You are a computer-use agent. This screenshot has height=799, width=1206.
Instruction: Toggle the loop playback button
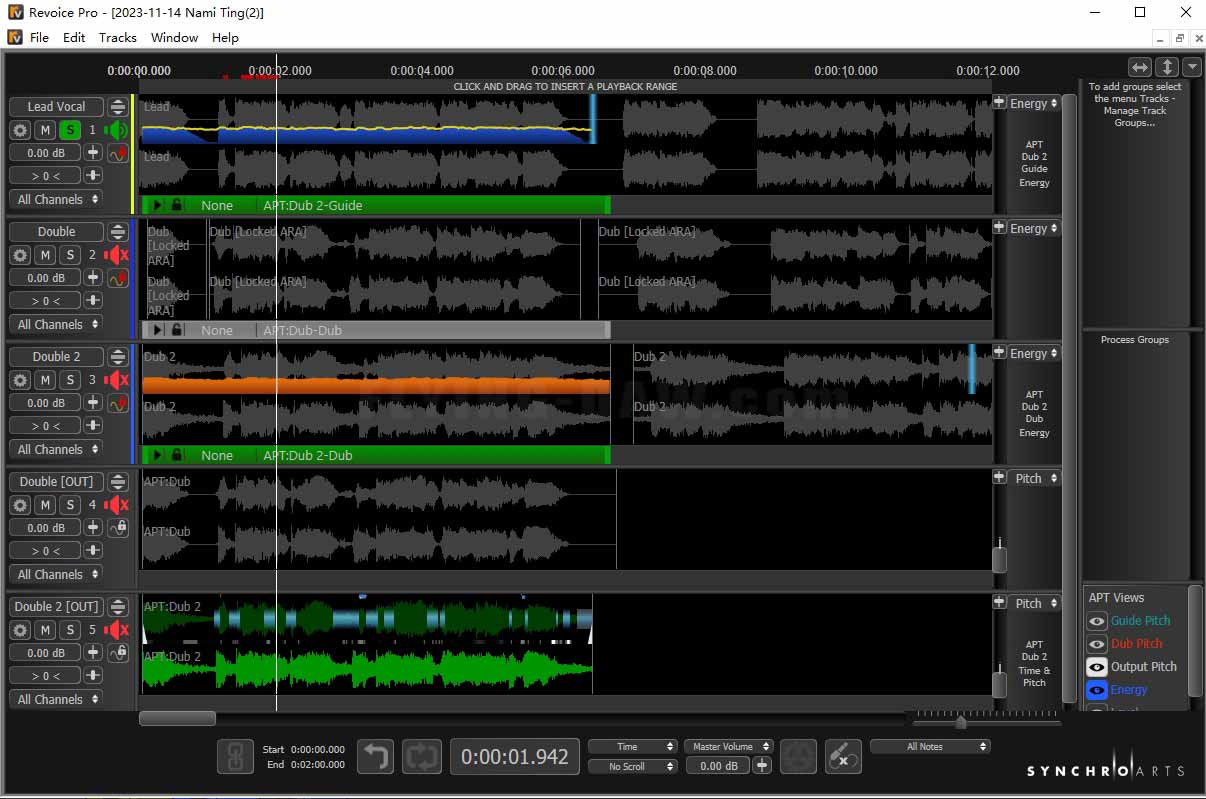point(421,757)
